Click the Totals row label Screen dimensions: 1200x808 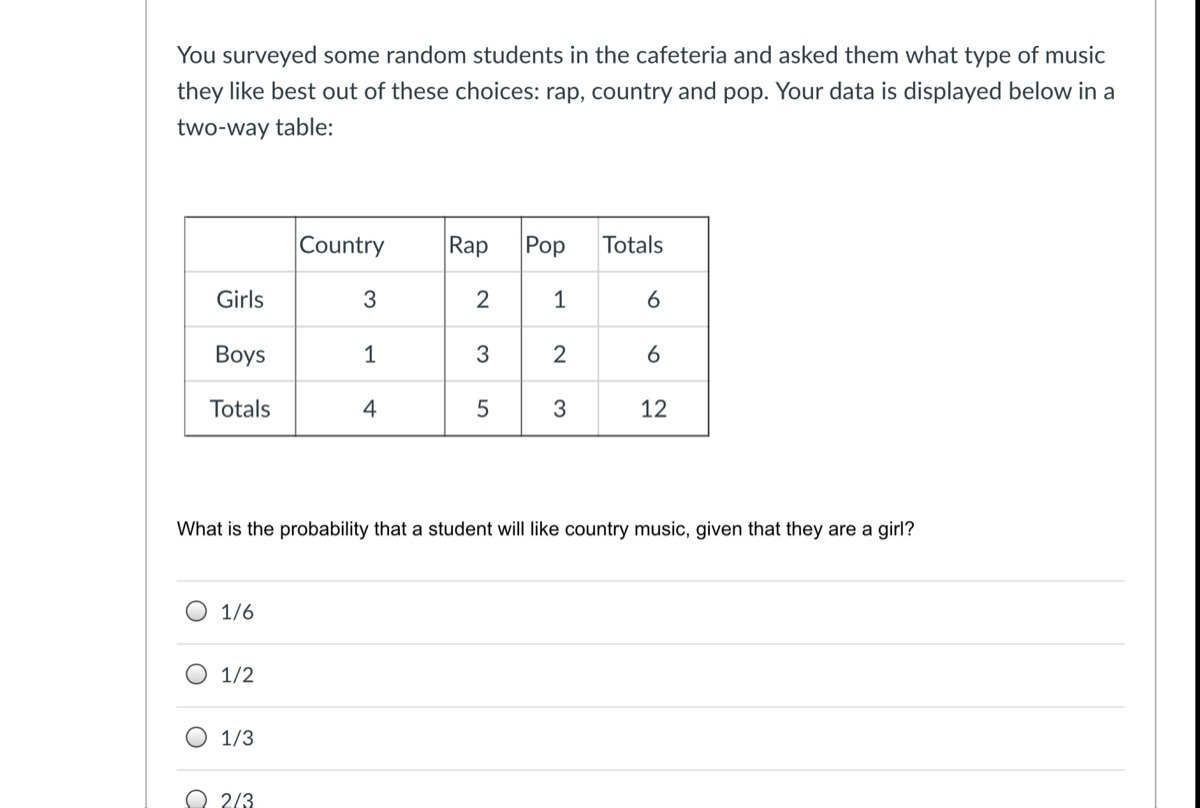tap(240, 408)
